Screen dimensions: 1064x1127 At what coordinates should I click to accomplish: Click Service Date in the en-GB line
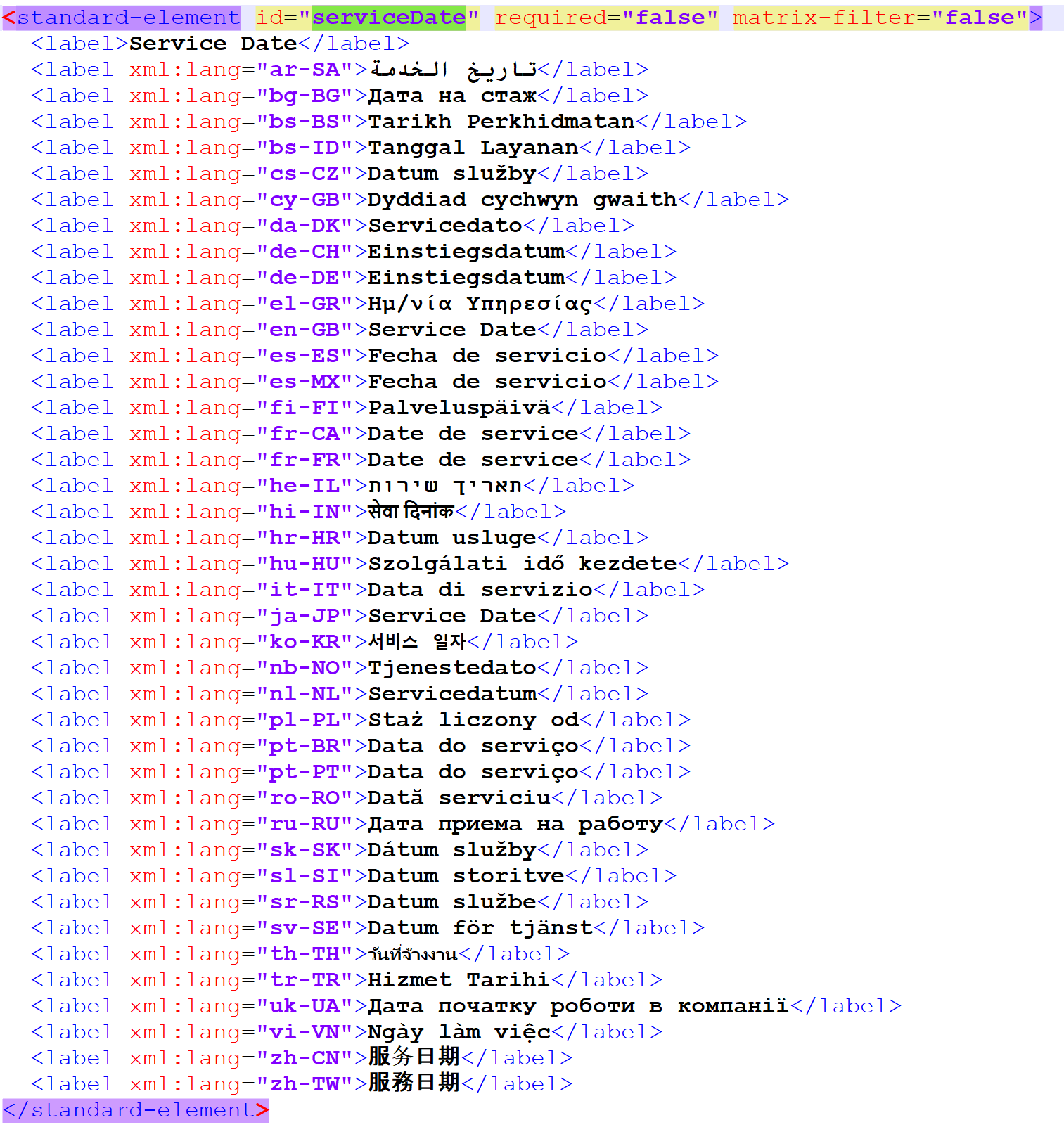point(452,330)
